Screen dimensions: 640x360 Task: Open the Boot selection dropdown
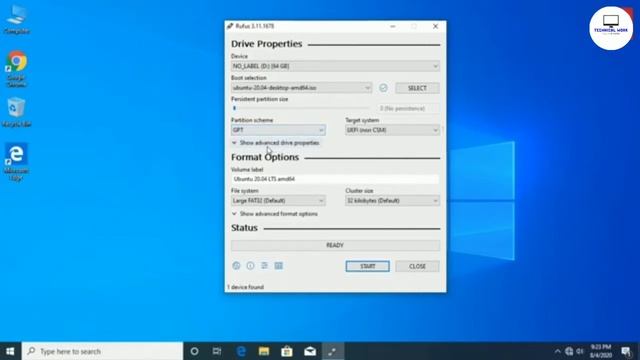[x=301, y=88]
